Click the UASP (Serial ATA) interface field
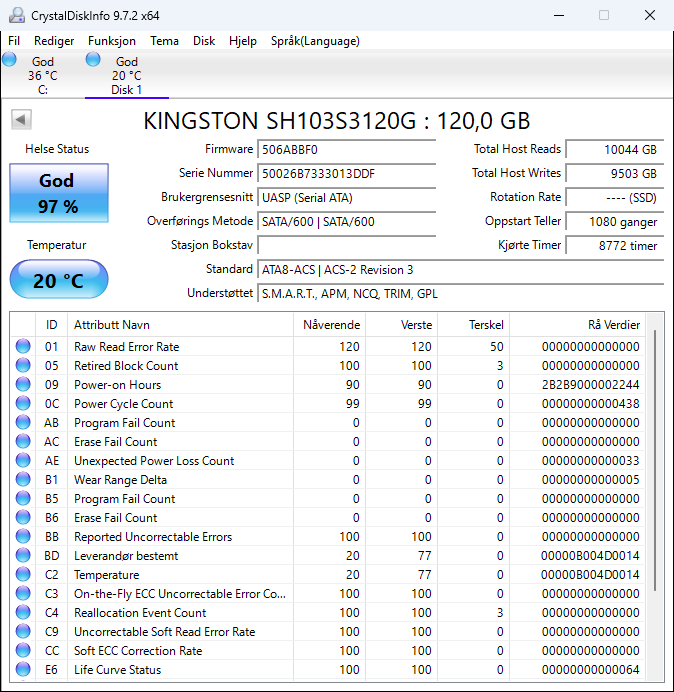674x692 pixels. [x=346, y=197]
